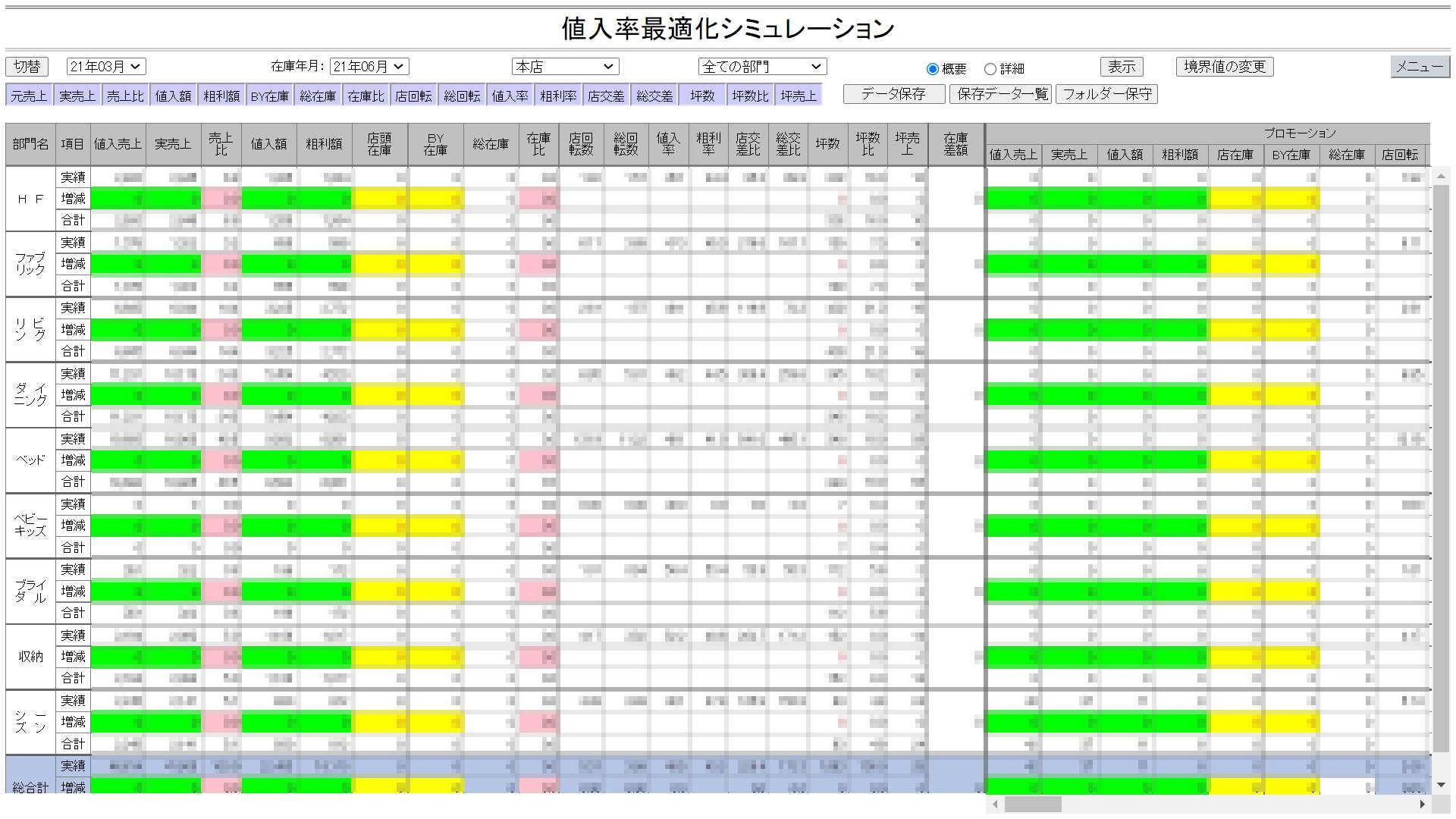The height and width of the screenshot is (819, 1456).
Task: Select the 総交差 tab button
Action: (x=655, y=96)
